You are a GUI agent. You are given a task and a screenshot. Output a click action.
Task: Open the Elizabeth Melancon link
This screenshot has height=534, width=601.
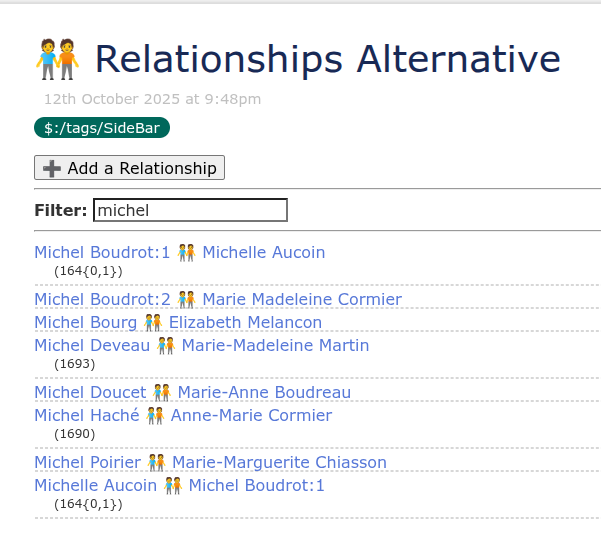click(245, 322)
